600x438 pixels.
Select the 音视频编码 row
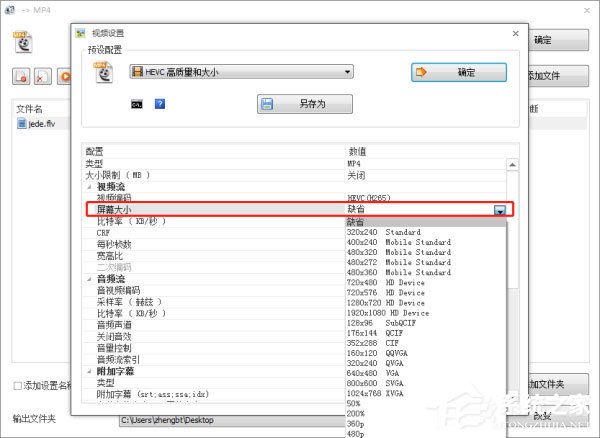point(214,290)
